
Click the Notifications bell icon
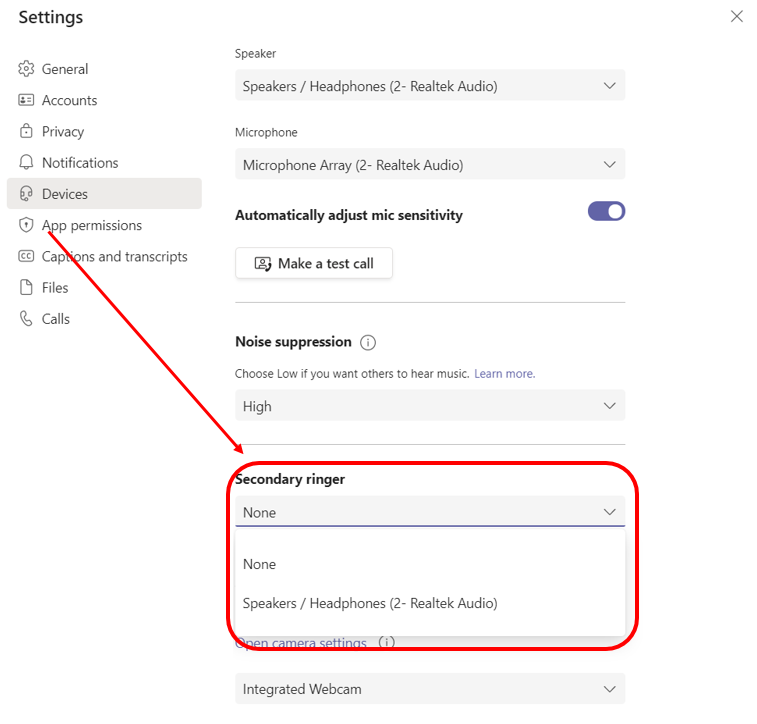coord(26,162)
